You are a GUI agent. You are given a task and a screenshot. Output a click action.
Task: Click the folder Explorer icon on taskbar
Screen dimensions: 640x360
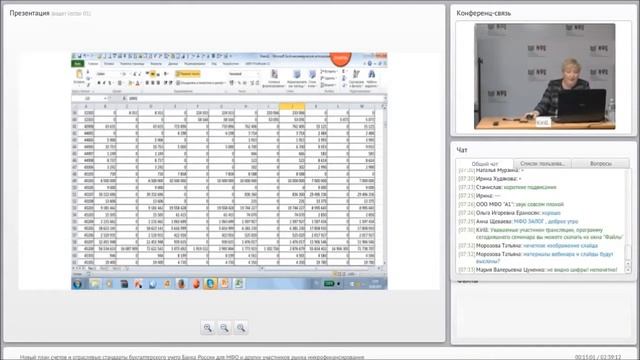pos(95,283)
